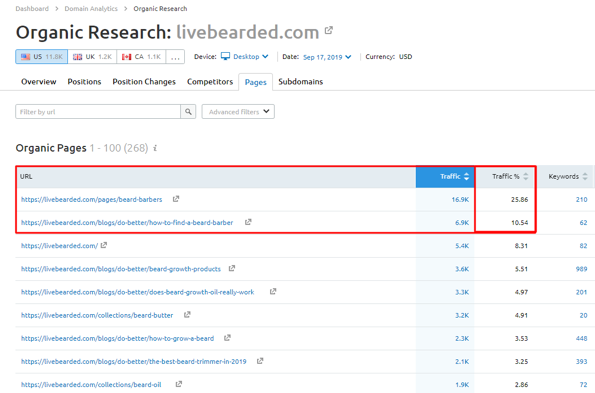595x393 pixels.
Task: Open how-to-find-a-beard-barber external link icon
Action: pyautogui.click(x=248, y=222)
